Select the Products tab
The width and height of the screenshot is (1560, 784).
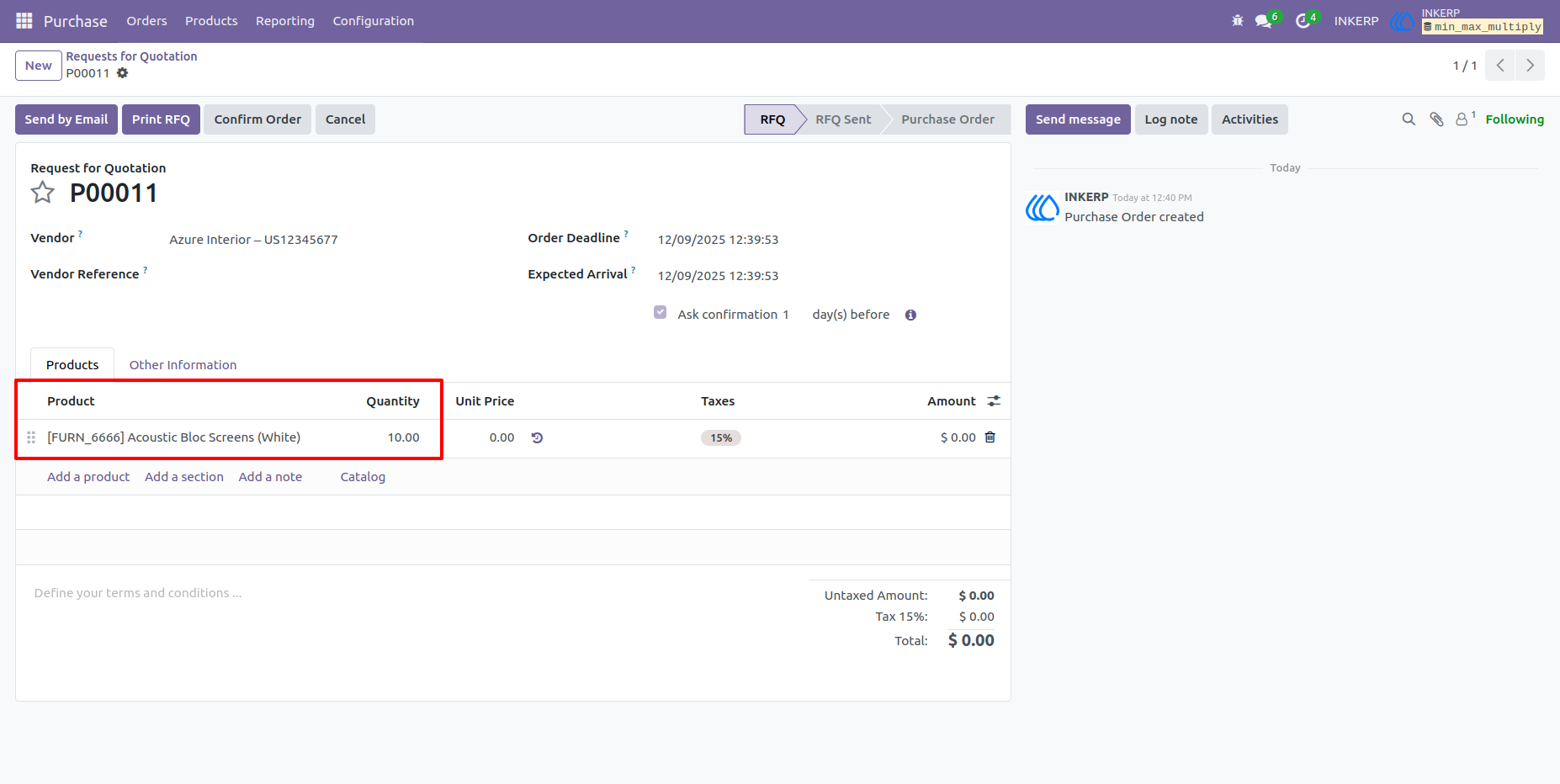[72, 365]
